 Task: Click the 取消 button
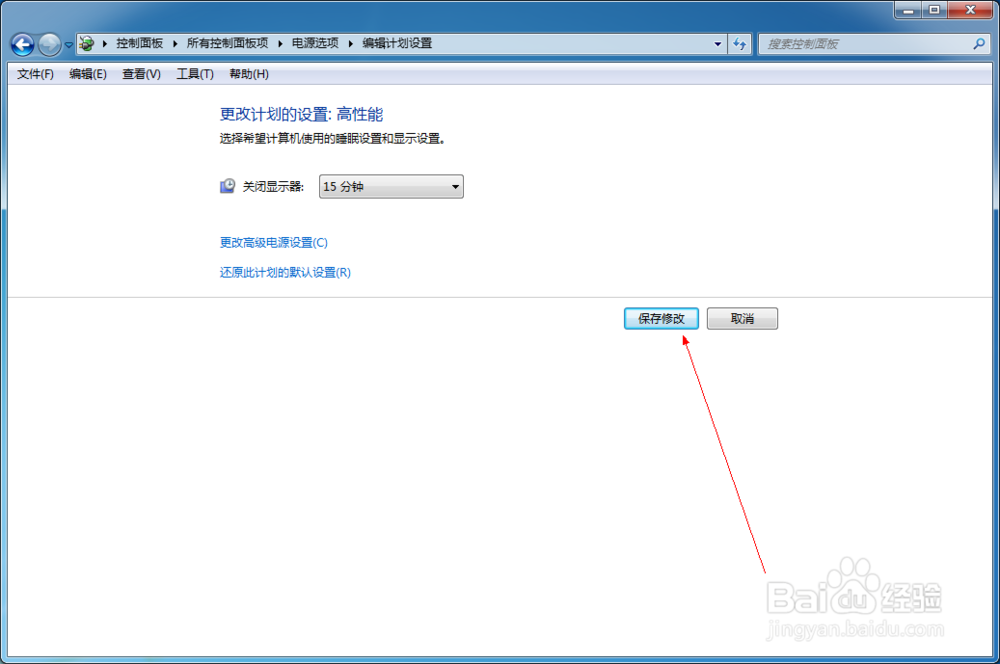point(742,318)
